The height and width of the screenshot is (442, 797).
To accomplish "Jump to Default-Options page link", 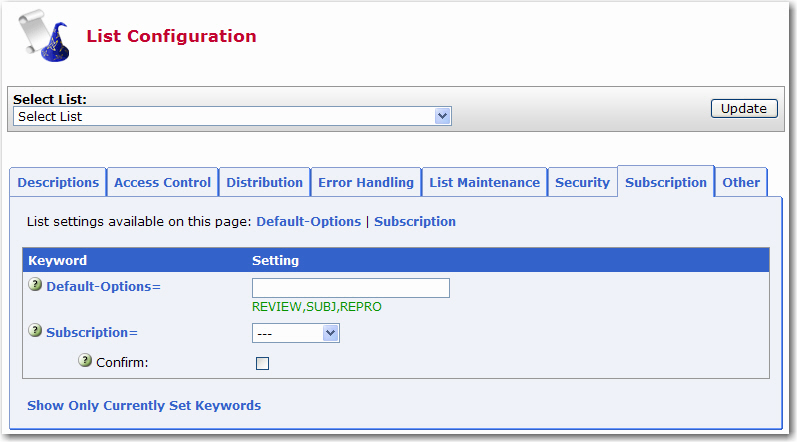I will click(x=309, y=222).
